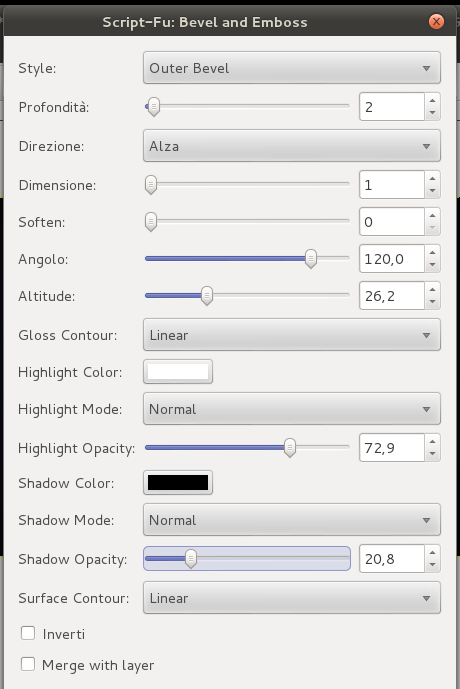
Task: Click the Altitude value field
Action: pos(392,296)
